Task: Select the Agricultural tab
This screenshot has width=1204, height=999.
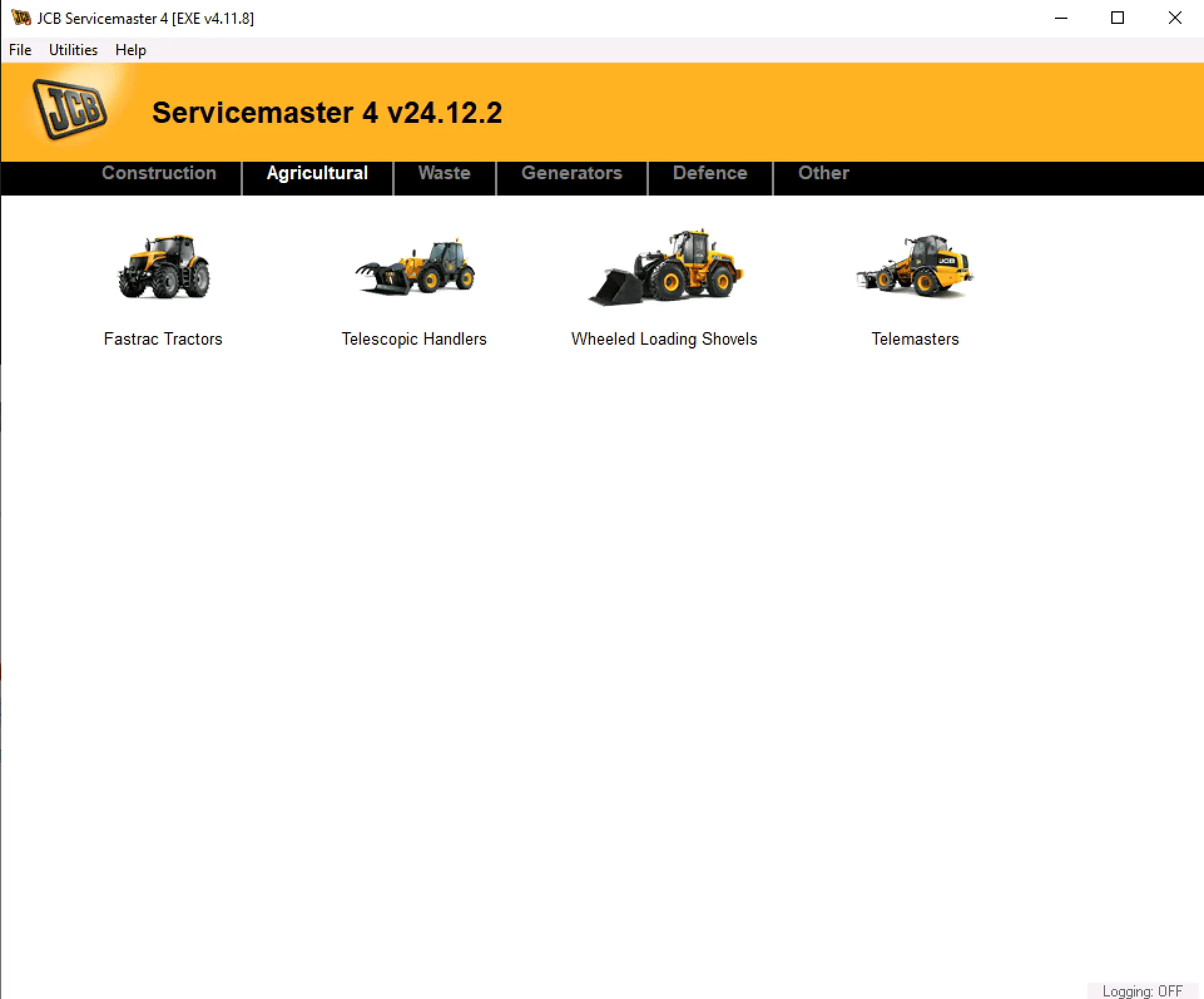Action: [x=318, y=173]
